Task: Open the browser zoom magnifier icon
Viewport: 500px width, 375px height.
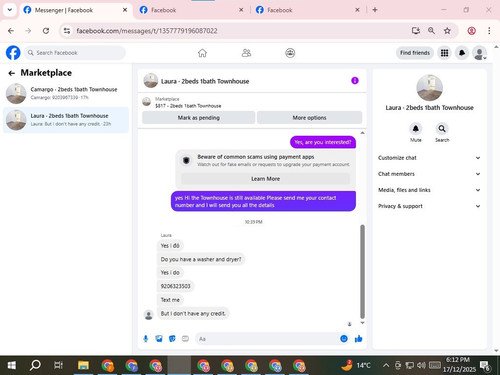Action: (x=431, y=31)
